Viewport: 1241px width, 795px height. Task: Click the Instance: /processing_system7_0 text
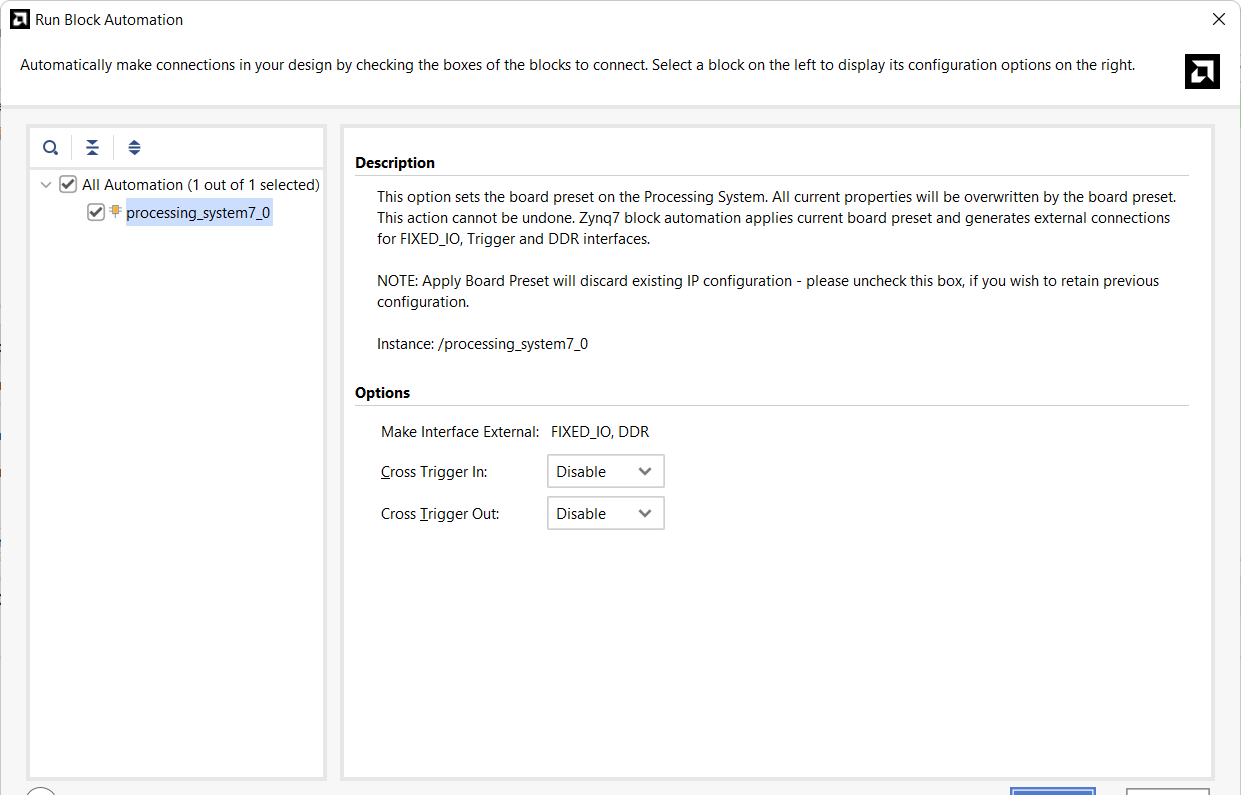pos(482,343)
